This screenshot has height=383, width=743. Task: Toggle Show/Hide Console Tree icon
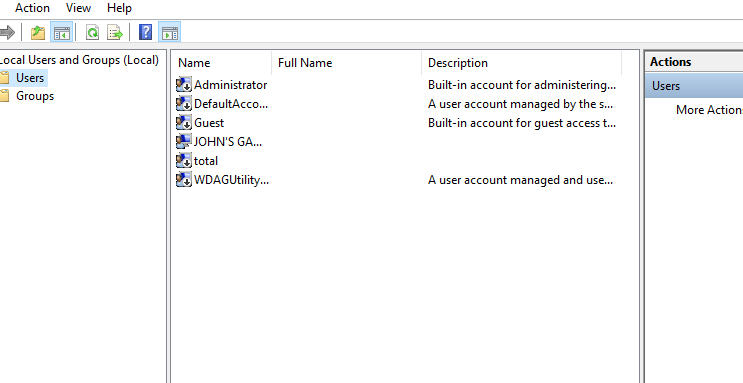coord(62,33)
